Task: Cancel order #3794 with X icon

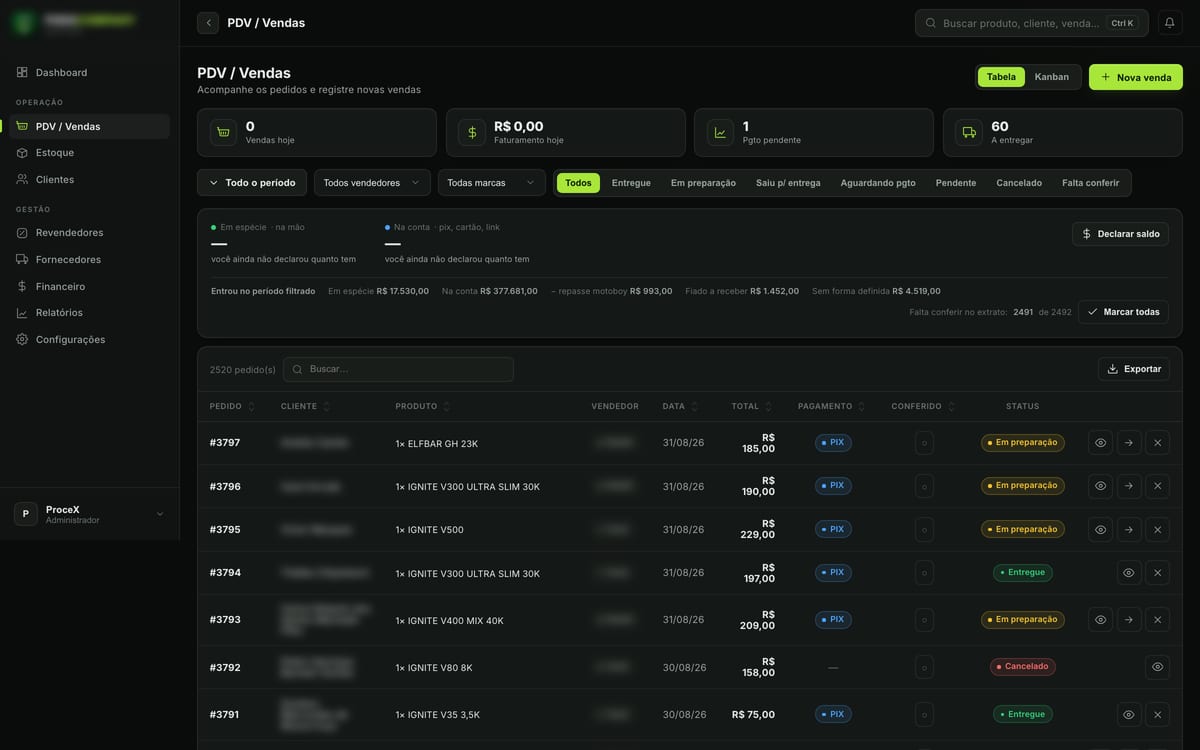Action: [x=1157, y=573]
